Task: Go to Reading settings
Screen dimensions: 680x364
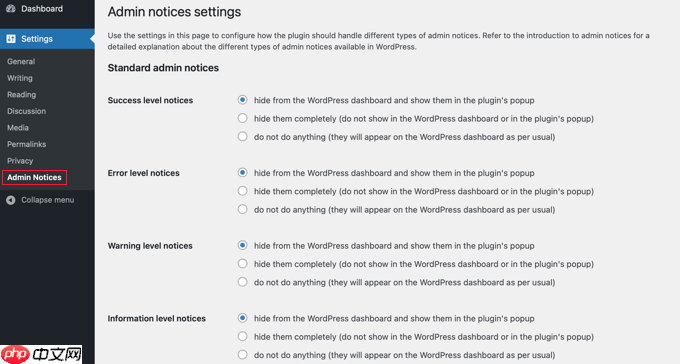Action: coord(21,95)
